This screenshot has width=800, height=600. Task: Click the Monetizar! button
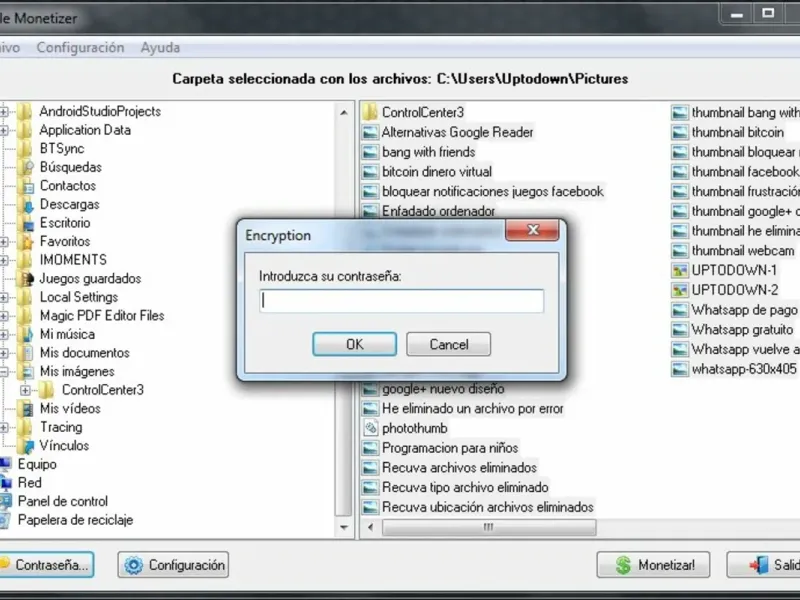(x=653, y=565)
